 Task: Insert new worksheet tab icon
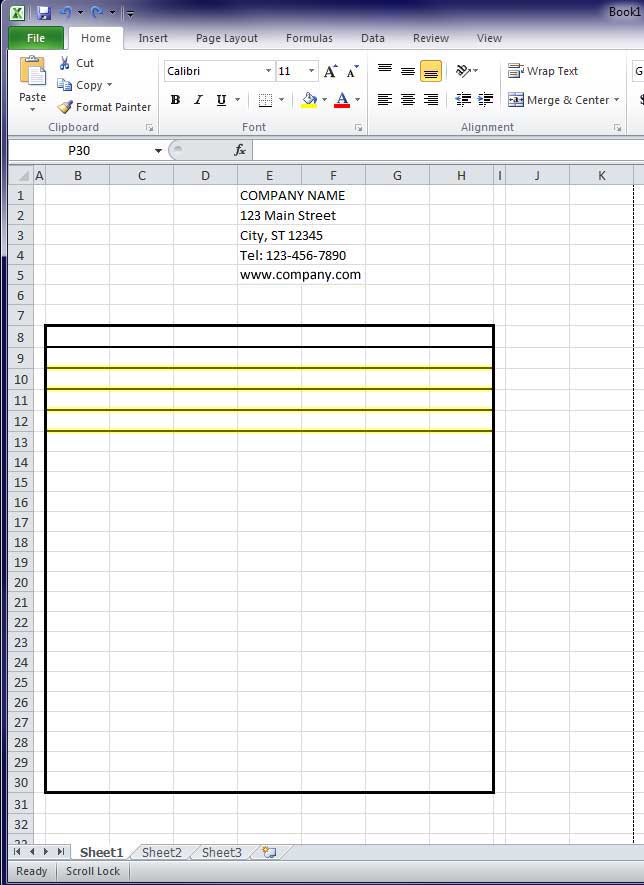(x=269, y=852)
